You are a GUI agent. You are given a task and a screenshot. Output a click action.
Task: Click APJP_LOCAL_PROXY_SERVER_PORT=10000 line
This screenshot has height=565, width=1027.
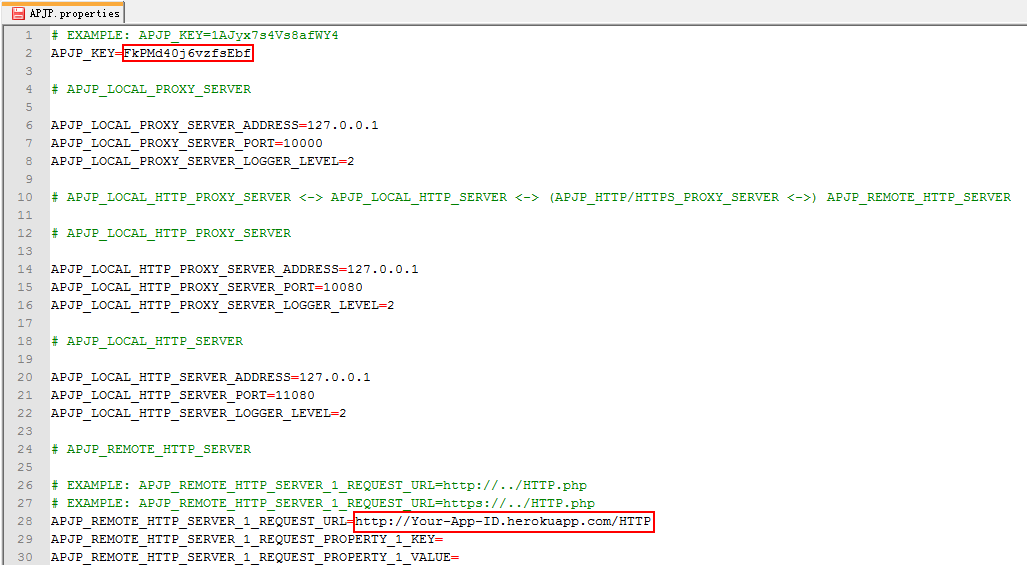coord(187,143)
